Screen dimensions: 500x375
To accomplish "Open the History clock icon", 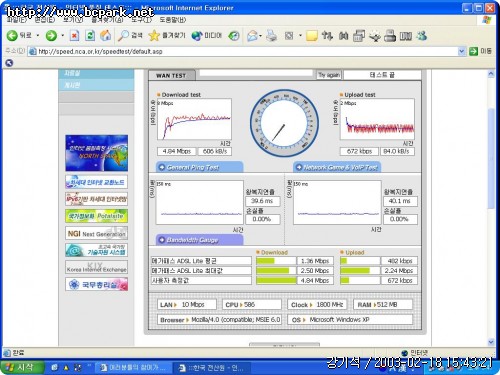I will coord(234,36).
